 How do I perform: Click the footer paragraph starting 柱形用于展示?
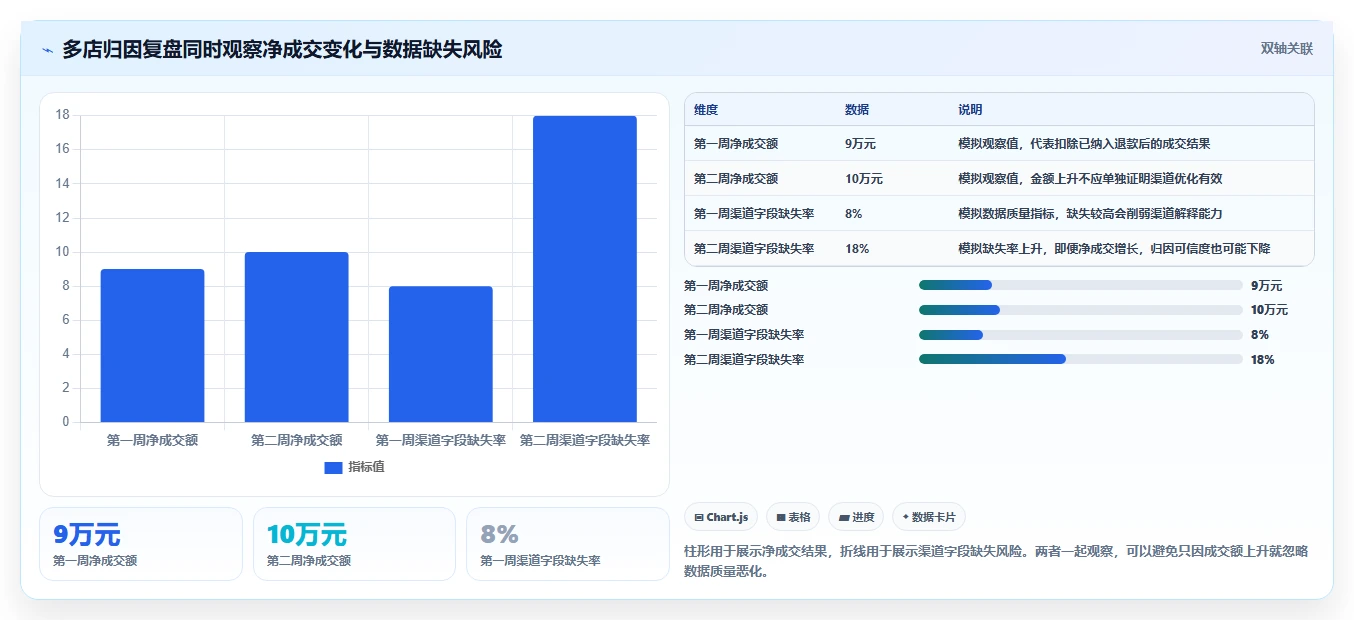coord(996,561)
